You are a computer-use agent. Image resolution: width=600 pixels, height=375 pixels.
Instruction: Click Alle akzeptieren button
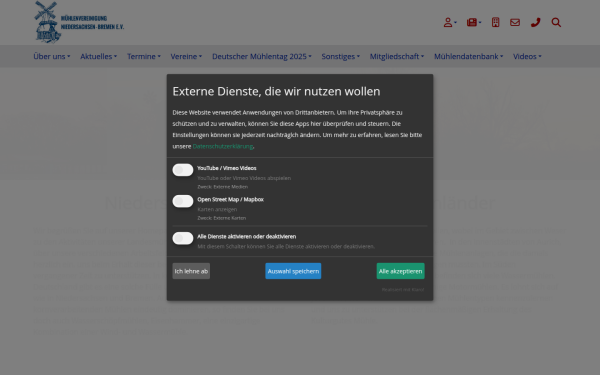(400, 271)
